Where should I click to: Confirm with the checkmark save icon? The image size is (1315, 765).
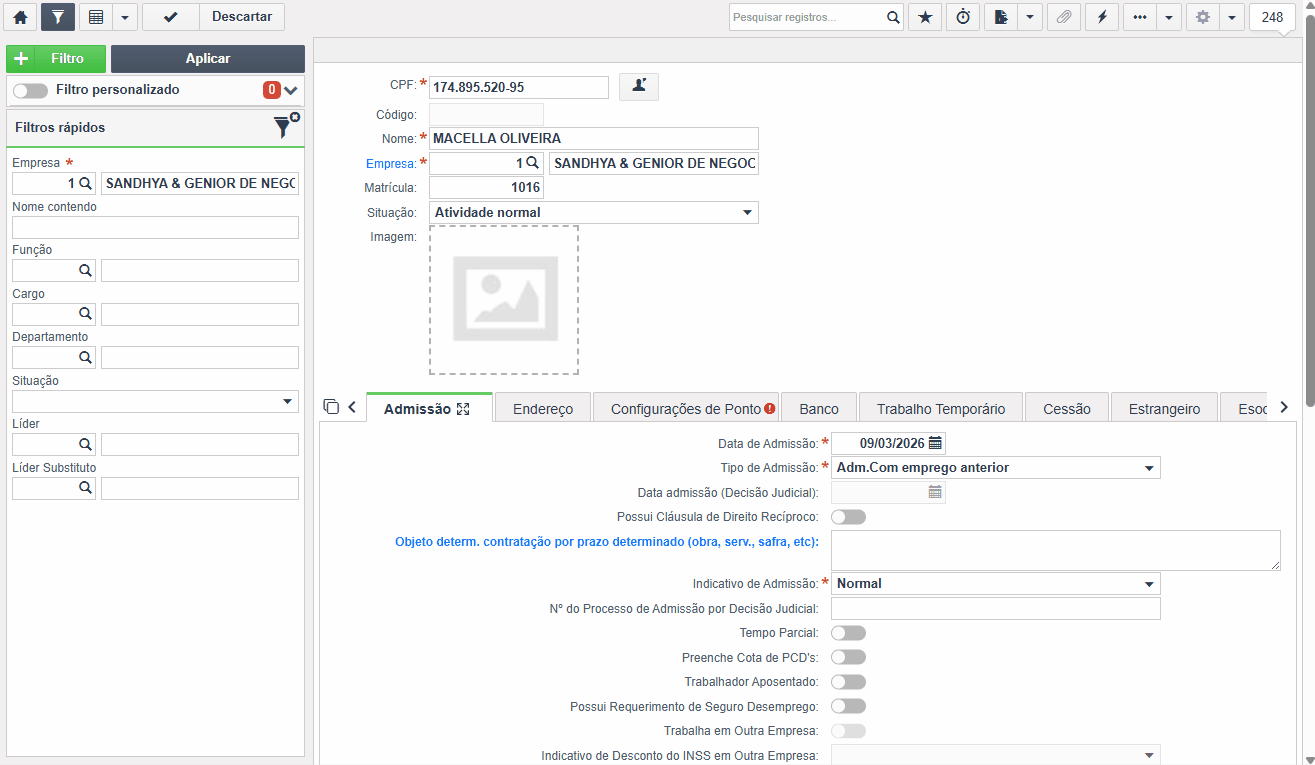tap(171, 17)
